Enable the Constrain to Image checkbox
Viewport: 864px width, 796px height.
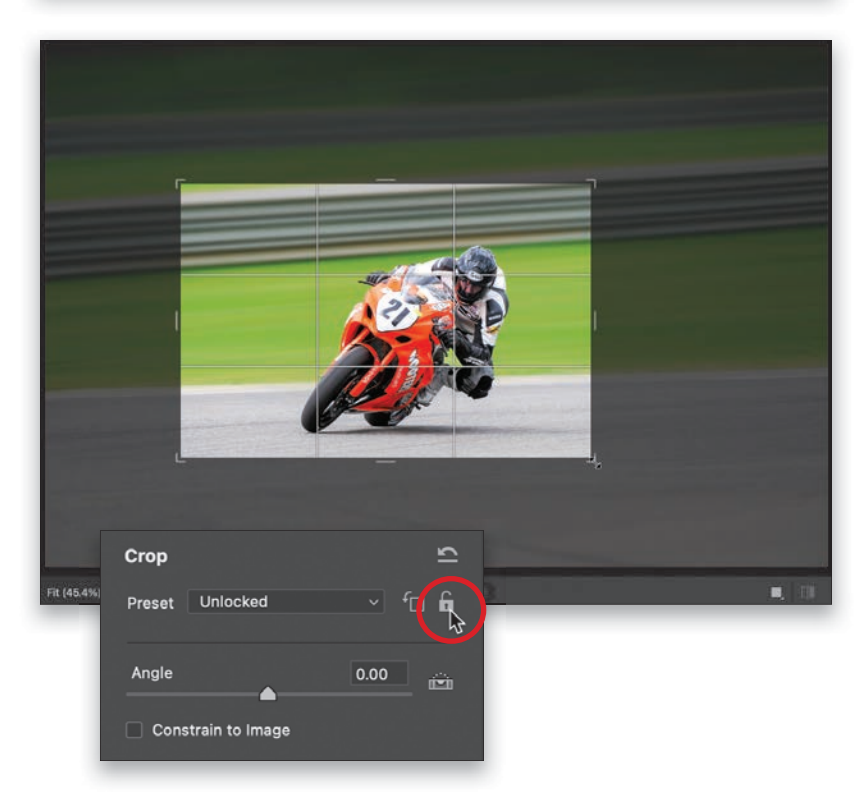click(x=135, y=730)
